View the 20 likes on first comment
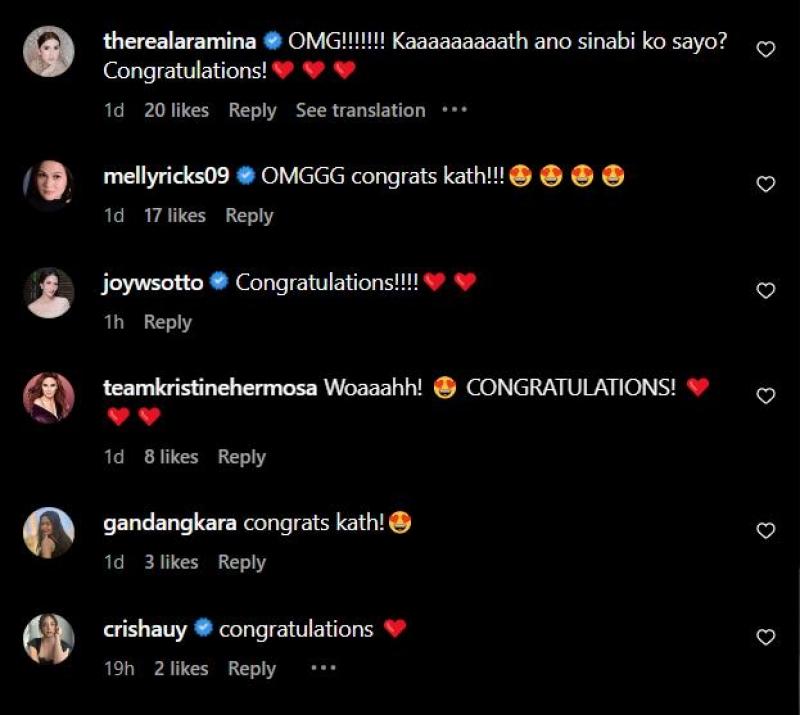800x715 pixels. [x=176, y=110]
